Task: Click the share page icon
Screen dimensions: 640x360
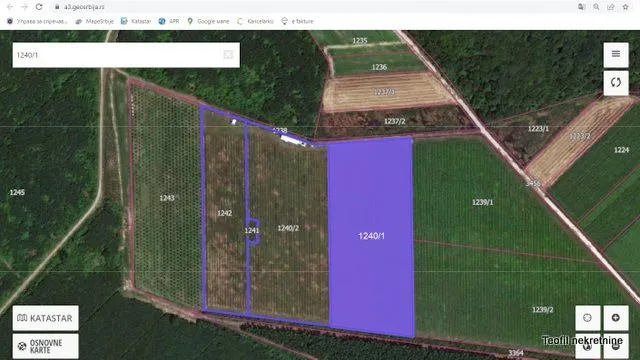Action: (x=611, y=7)
